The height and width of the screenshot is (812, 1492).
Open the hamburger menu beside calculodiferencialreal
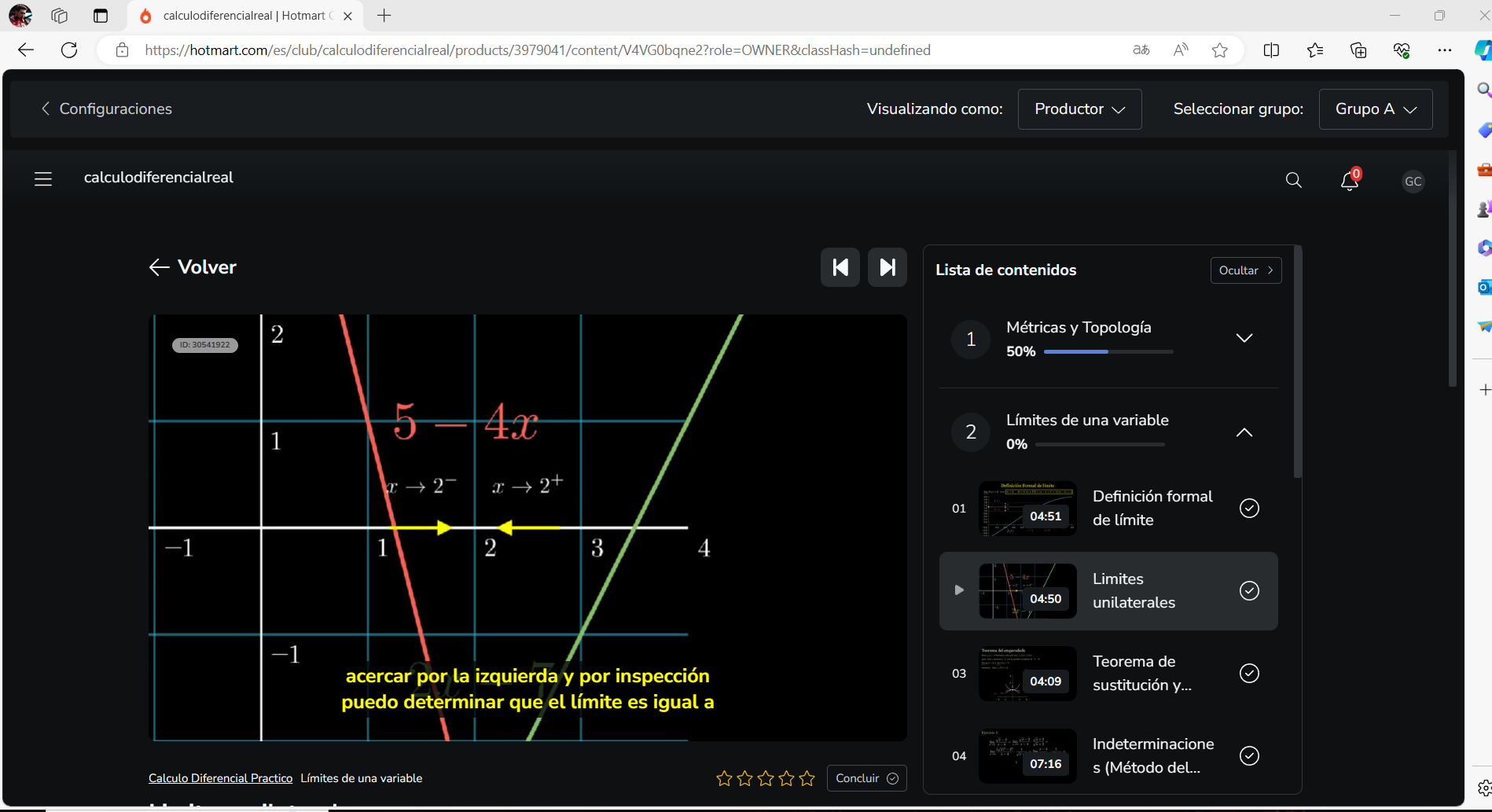pyautogui.click(x=43, y=178)
